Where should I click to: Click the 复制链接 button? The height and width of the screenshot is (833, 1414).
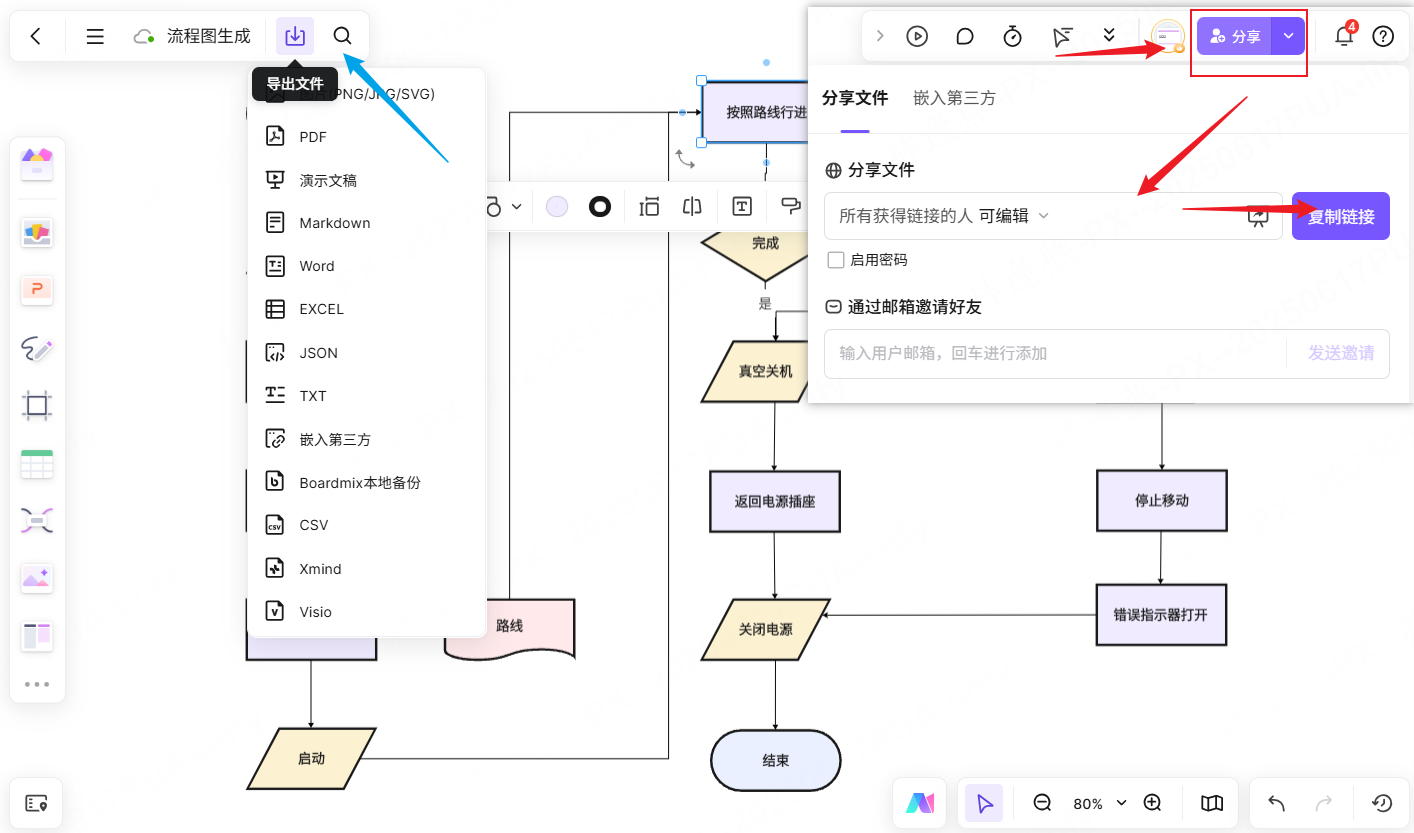click(x=1340, y=216)
